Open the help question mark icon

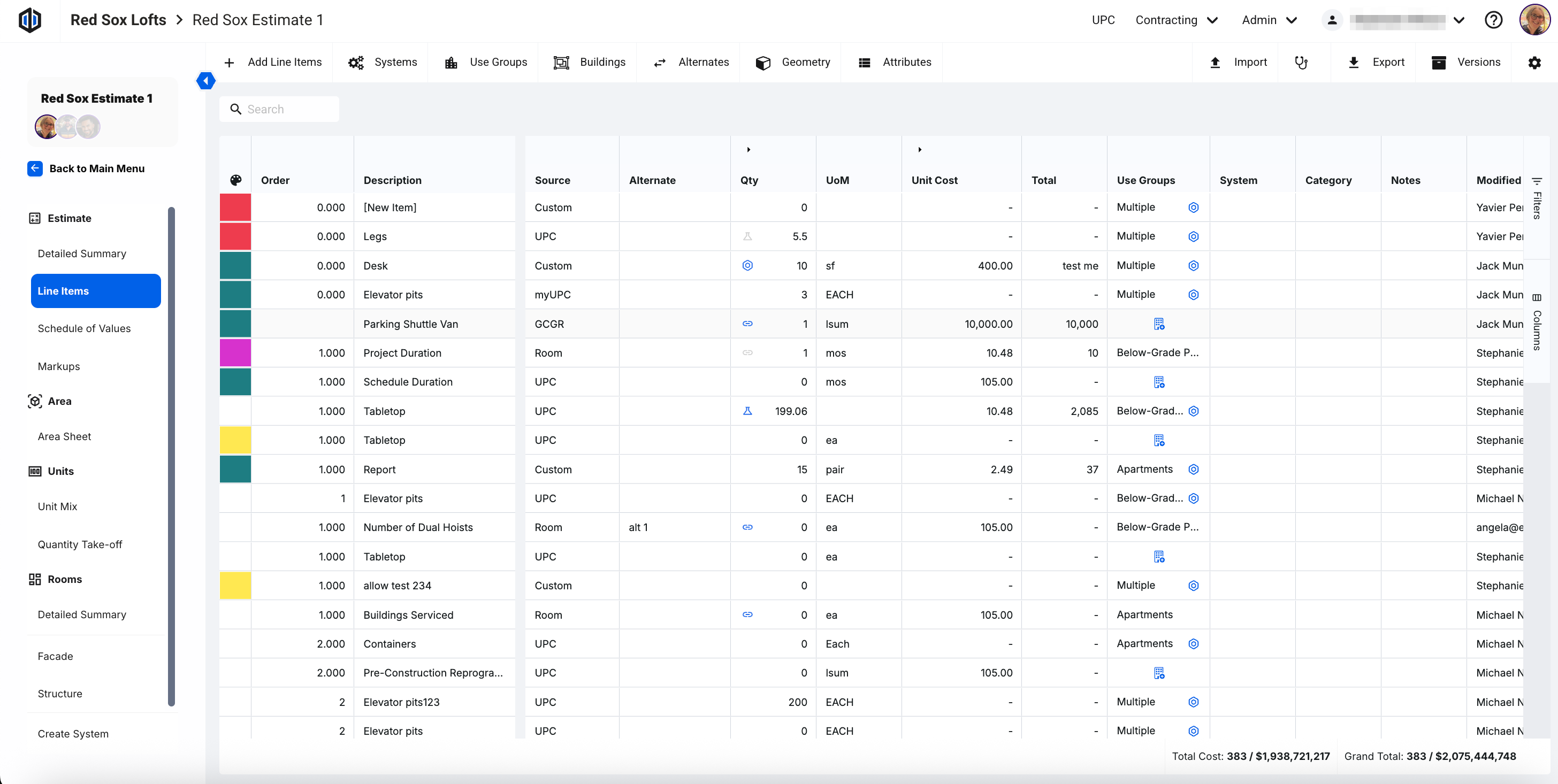coord(1493,20)
